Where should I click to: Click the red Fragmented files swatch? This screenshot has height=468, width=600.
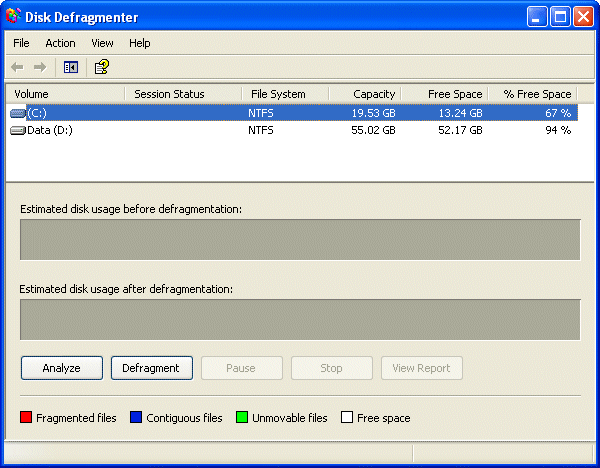(x=26, y=417)
